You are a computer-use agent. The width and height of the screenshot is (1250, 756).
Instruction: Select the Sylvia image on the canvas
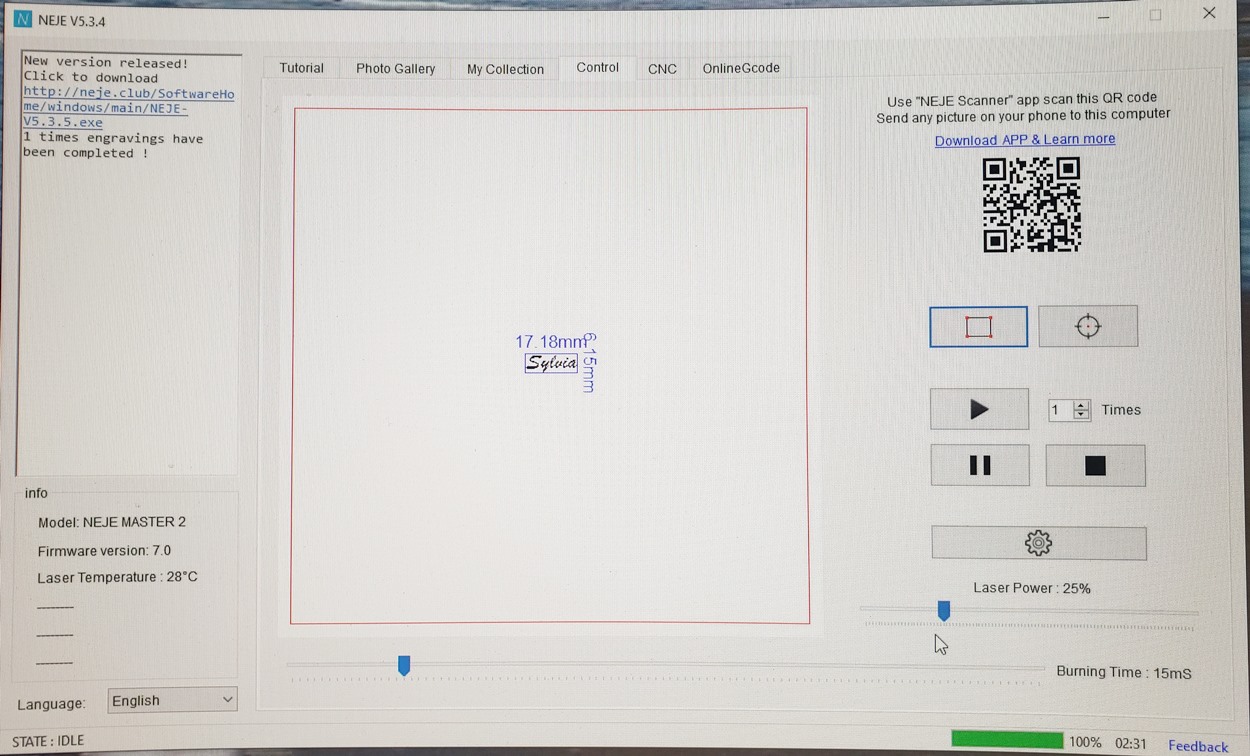[x=551, y=364]
